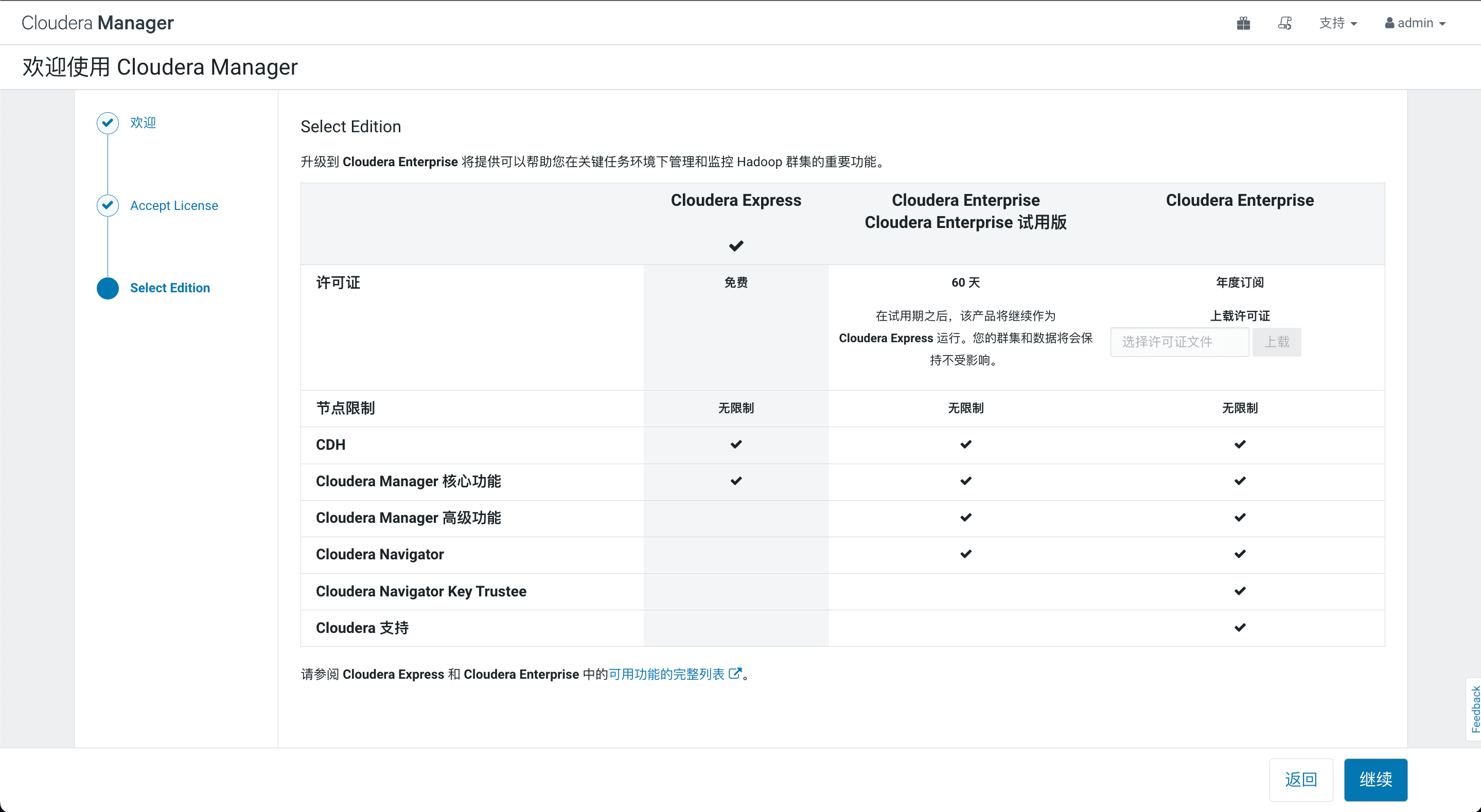Click the Cloudera Manager logo
The width and height of the screenshot is (1481, 812).
coord(97,23)
